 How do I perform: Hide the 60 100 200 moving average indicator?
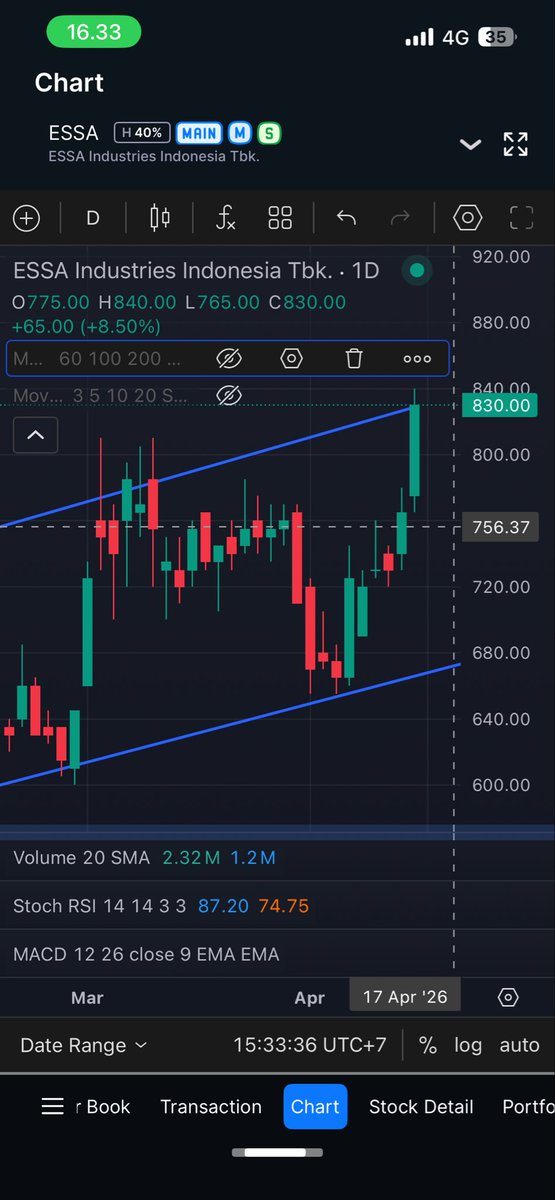point(229,358)
